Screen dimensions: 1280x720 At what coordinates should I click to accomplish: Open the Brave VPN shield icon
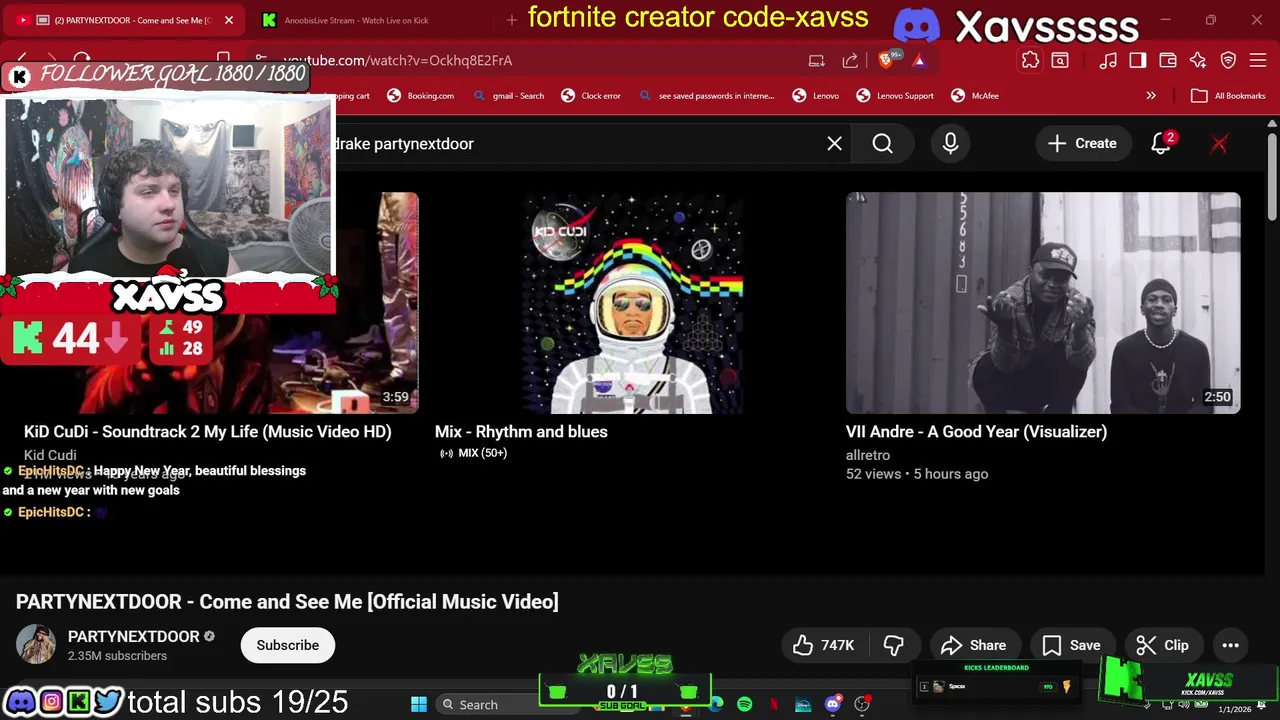(1229, 61)
